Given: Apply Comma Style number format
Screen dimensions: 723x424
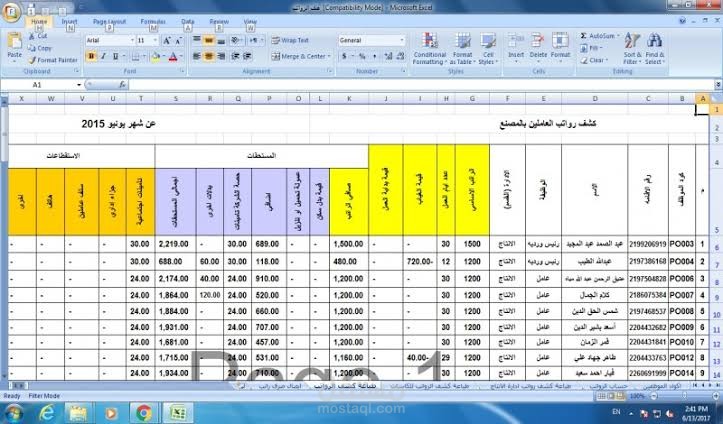Looking at the screenshot, I should (374, 56).
